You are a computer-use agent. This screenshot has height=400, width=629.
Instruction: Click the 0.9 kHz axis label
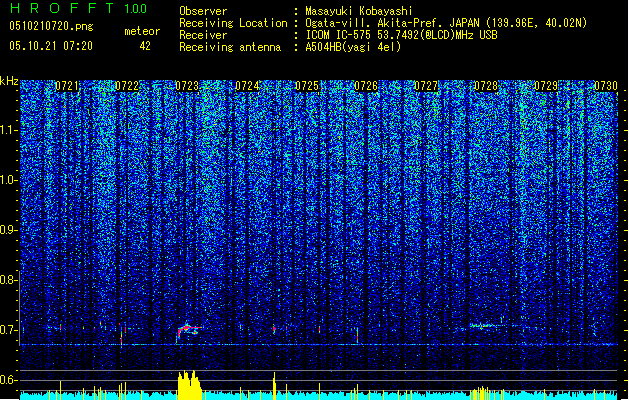pyautogui.click(x=8, y=230)
